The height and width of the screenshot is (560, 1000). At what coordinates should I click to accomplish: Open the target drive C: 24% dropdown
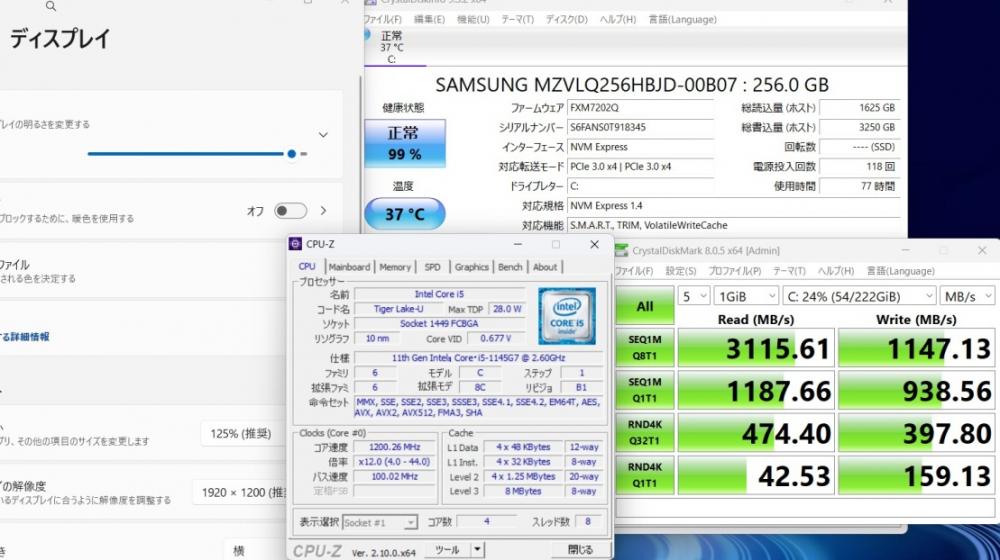point(860,296)
